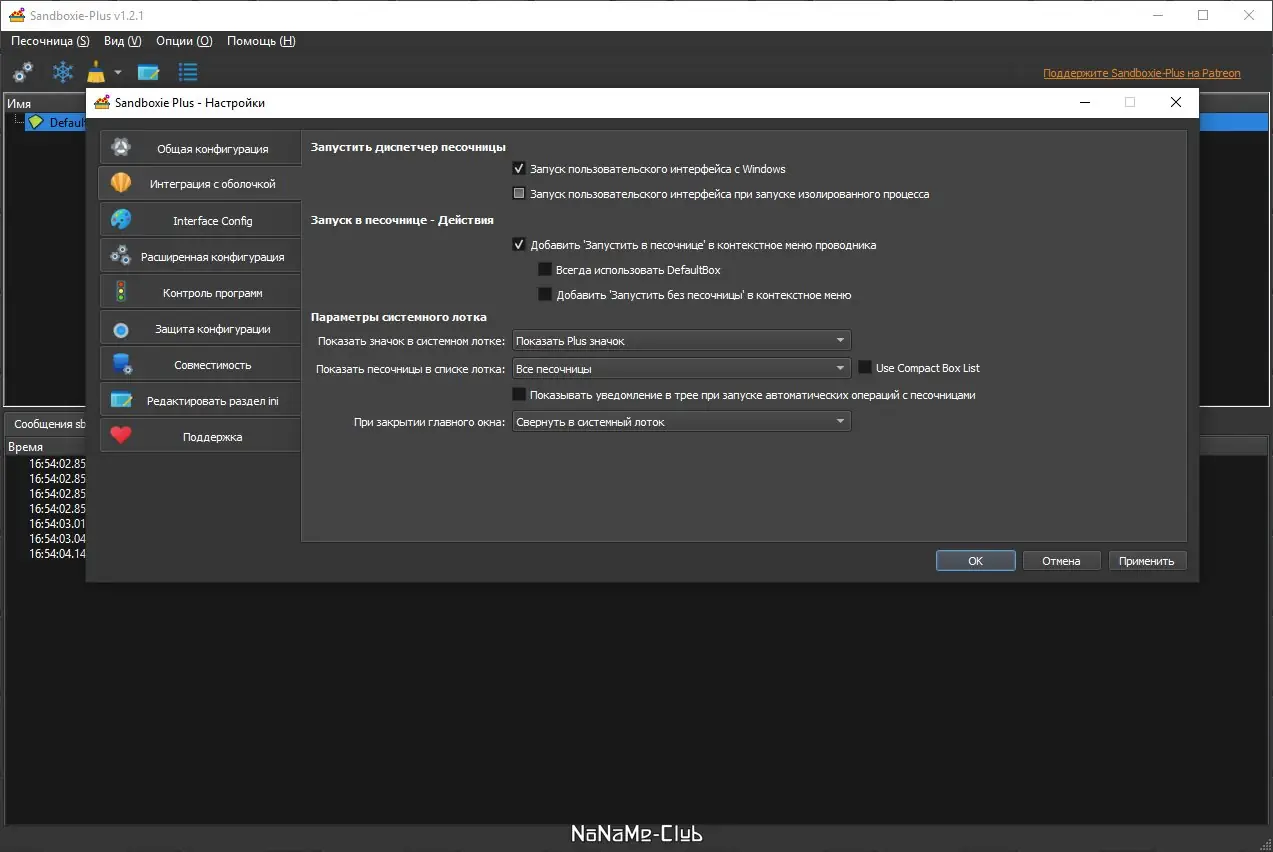
Task: Click the DefaultBox sandbox icon in tree
Action: point(36,122)
